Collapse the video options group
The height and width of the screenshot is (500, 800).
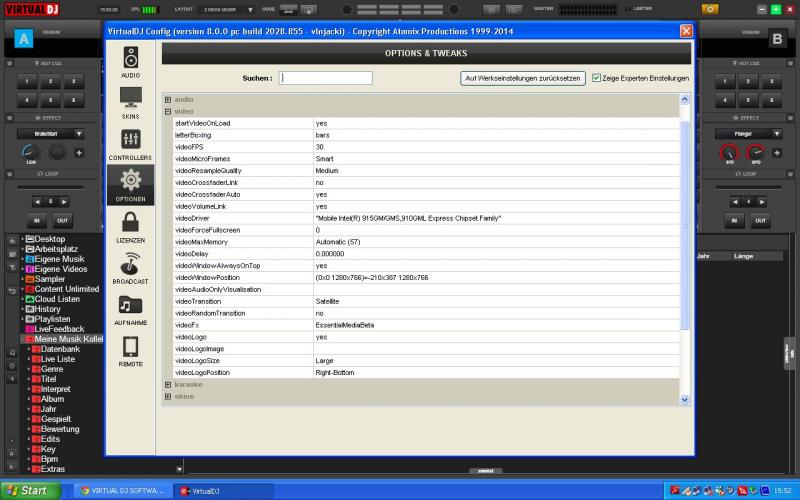click(x=168, y=111)
